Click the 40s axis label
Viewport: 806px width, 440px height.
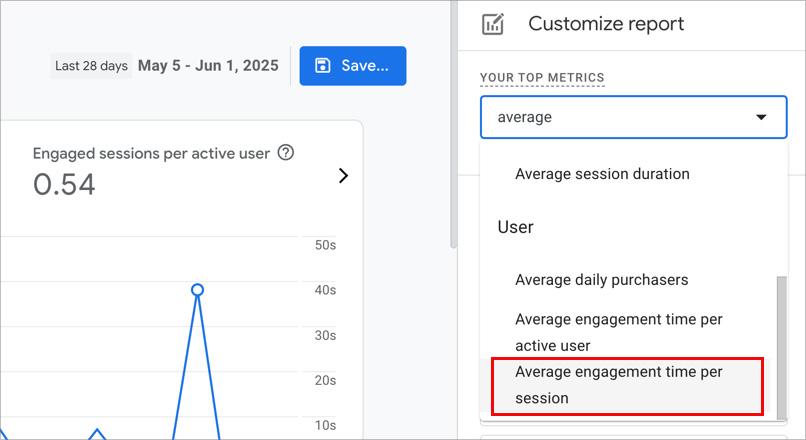(x=325, y=290)
